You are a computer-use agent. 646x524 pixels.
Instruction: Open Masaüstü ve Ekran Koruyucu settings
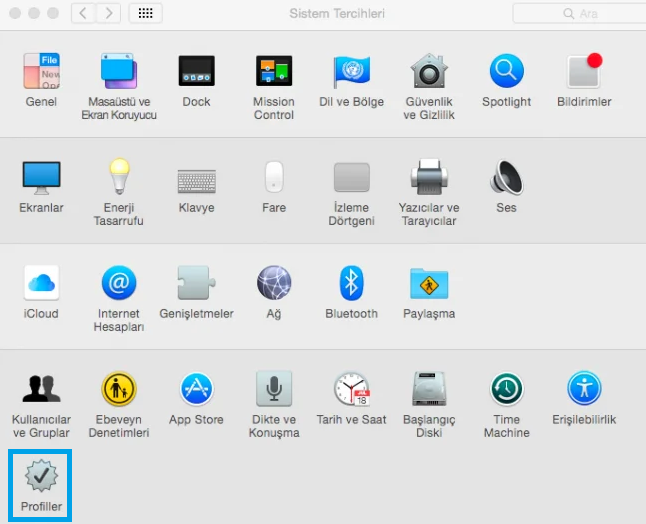(119, 72)
